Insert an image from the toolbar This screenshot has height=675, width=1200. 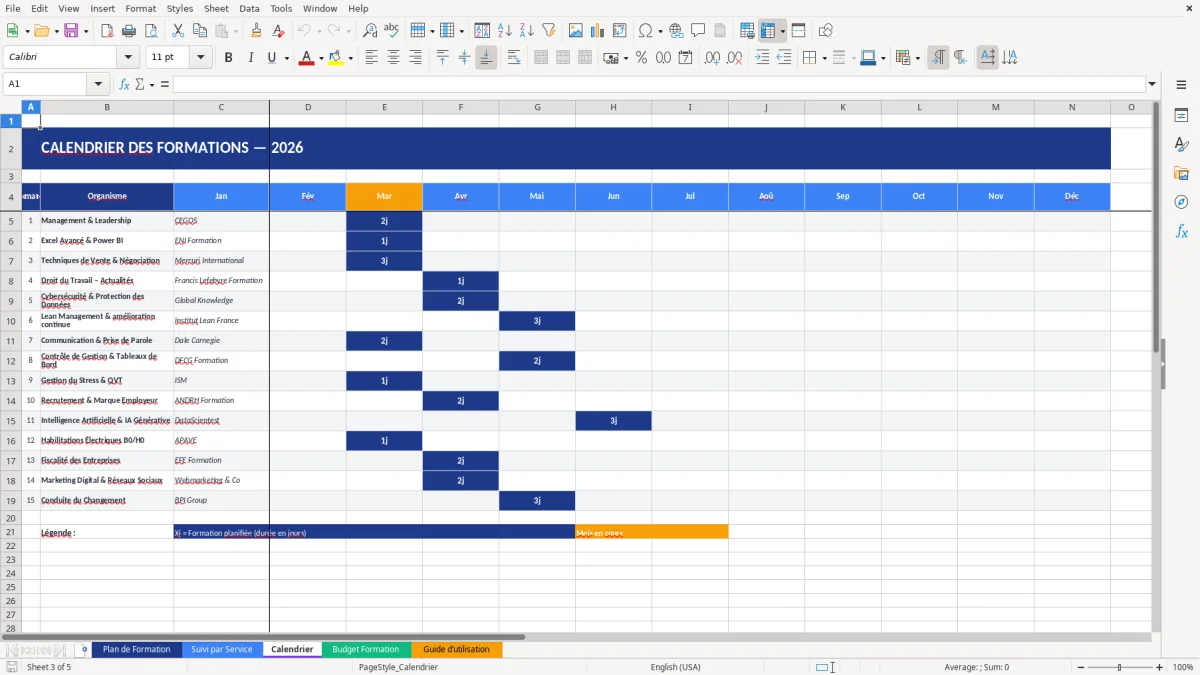[575, 30]
